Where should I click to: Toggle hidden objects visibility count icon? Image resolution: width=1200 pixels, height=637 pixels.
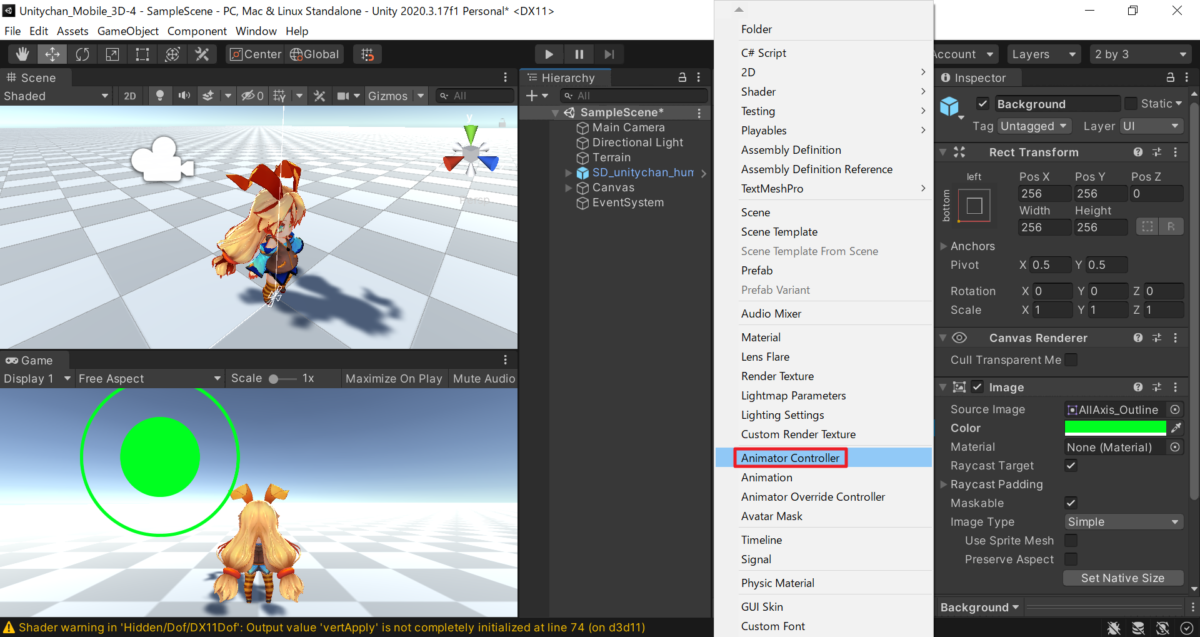point(251,96)
